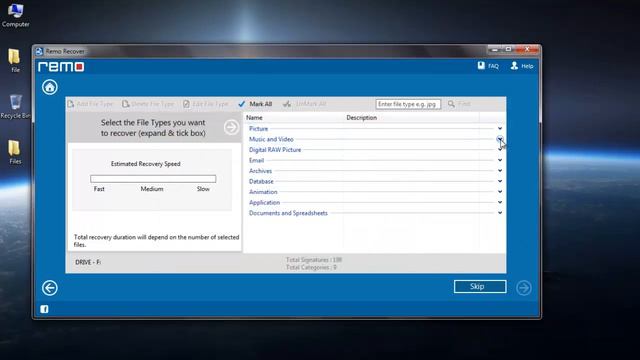Open the Computer desktop icon

point(16,16)
